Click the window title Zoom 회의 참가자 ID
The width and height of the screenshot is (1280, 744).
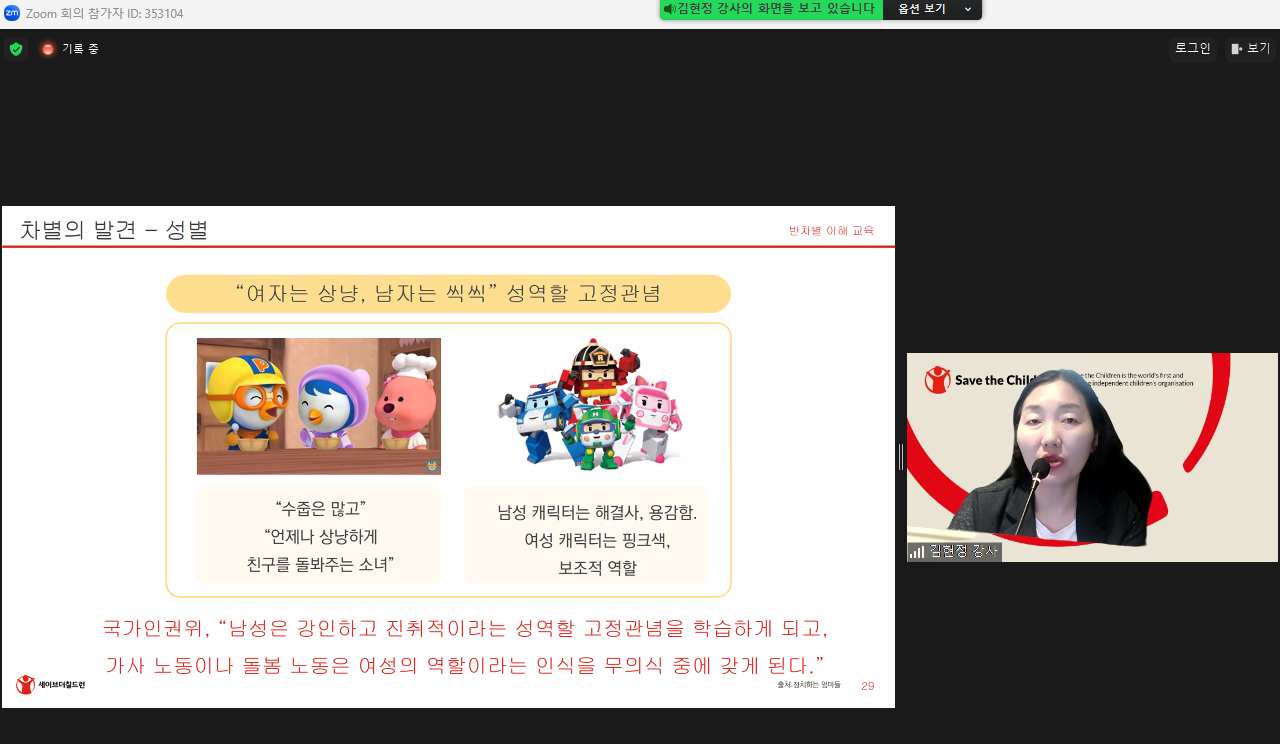(x=104, y=13)
